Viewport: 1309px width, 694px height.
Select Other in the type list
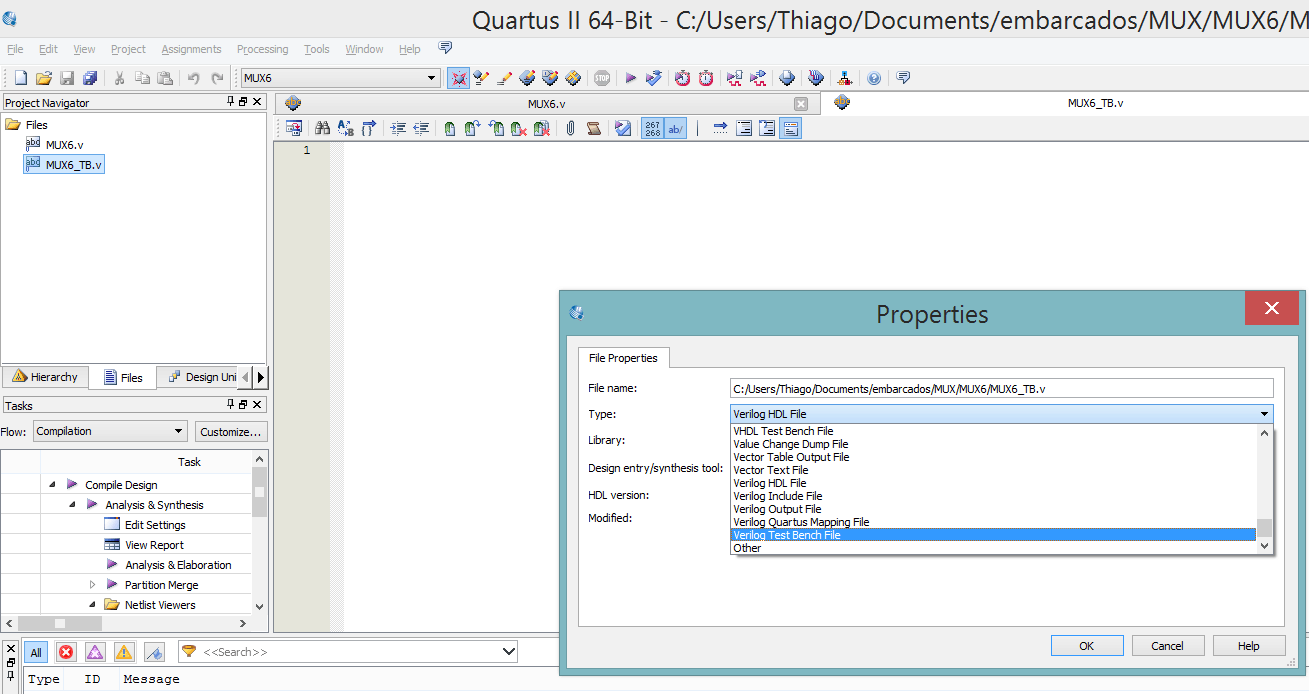click(x=993, y=548)
